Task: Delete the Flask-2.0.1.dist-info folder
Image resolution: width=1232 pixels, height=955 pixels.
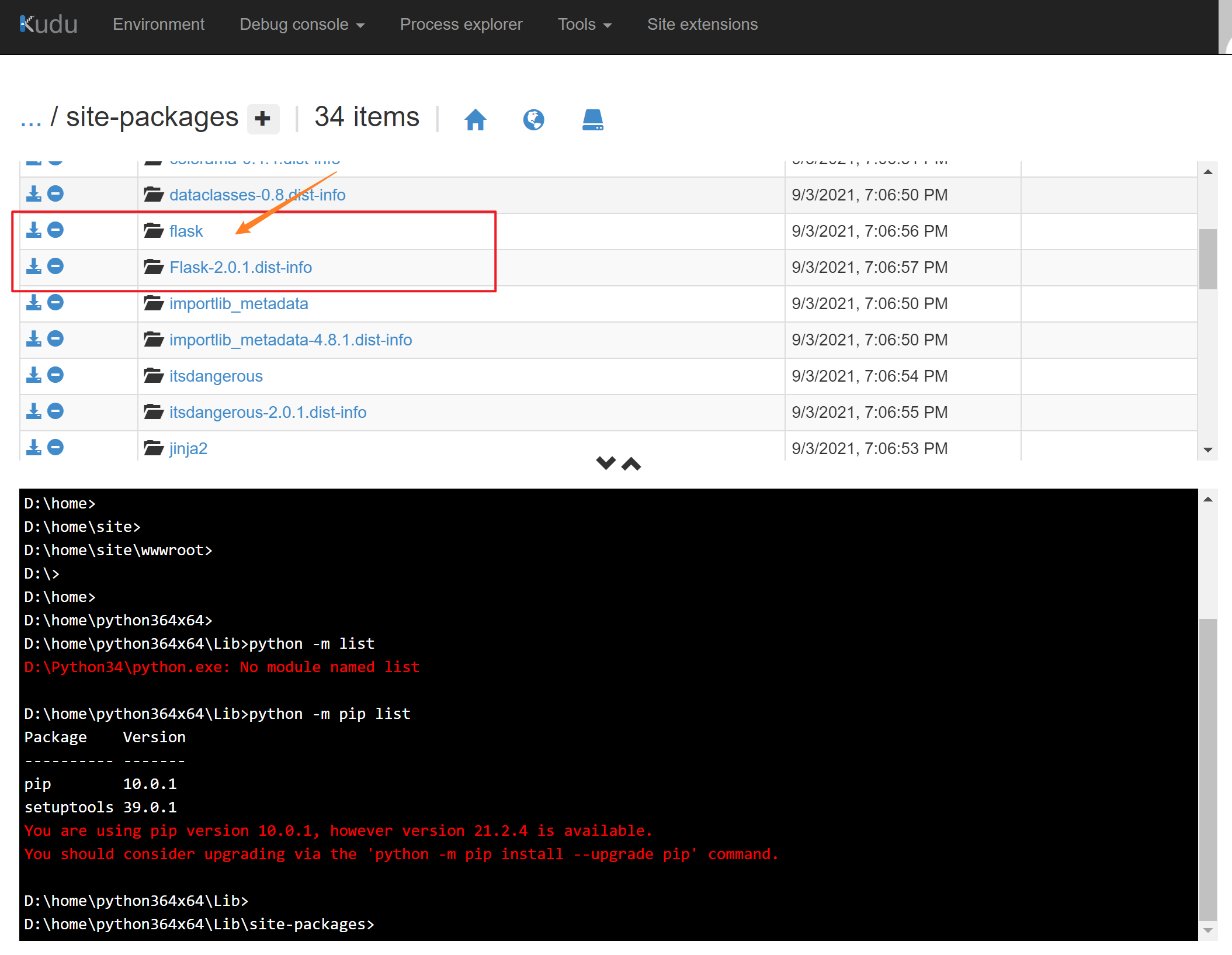Action: (x=55, y=267)
